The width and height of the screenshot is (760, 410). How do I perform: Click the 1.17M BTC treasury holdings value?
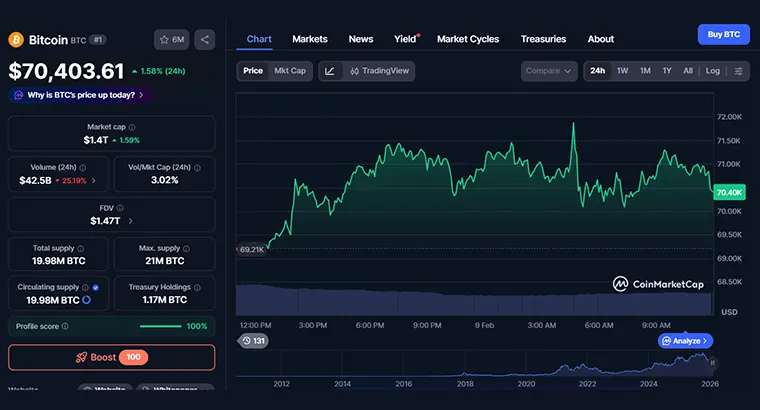coord(165,300)
